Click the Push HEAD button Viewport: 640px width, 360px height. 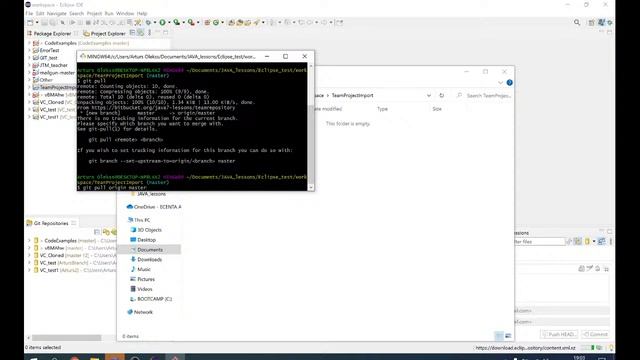coord(559,334)
